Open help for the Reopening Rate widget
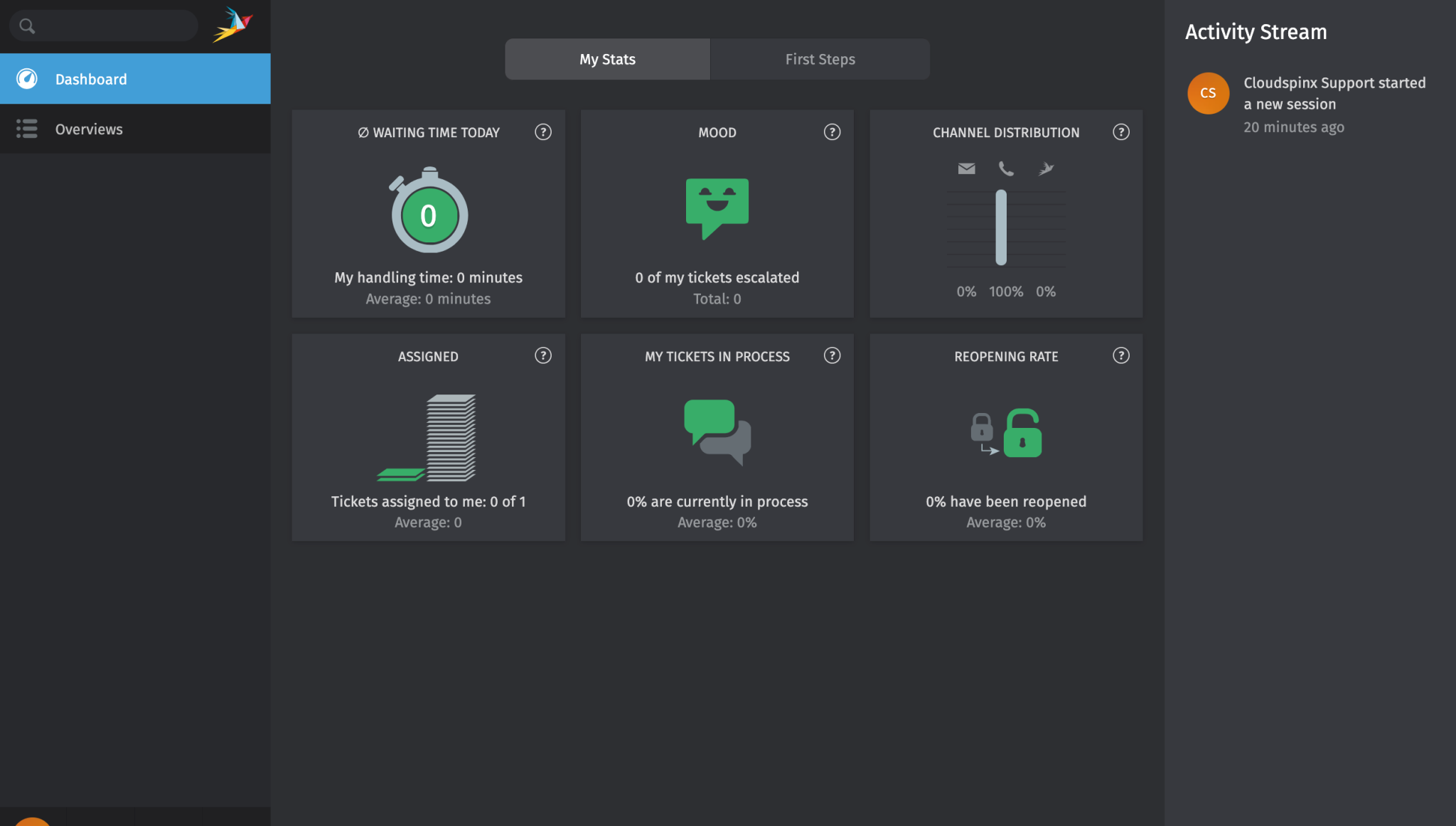1456x826 pixels. (1120, 355)
